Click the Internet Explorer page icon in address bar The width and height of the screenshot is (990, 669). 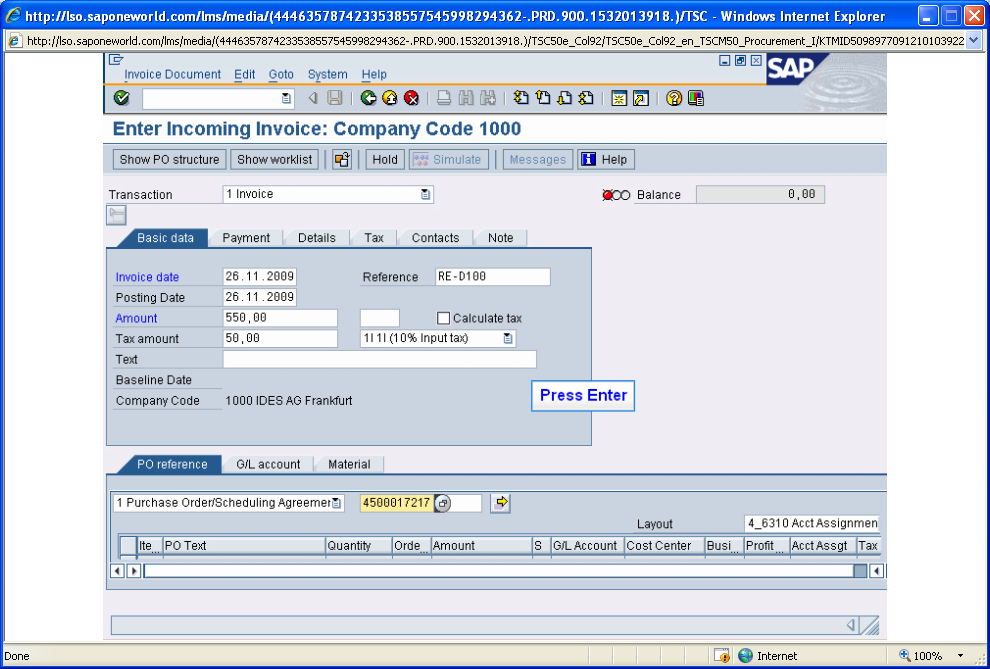[14, 41]
